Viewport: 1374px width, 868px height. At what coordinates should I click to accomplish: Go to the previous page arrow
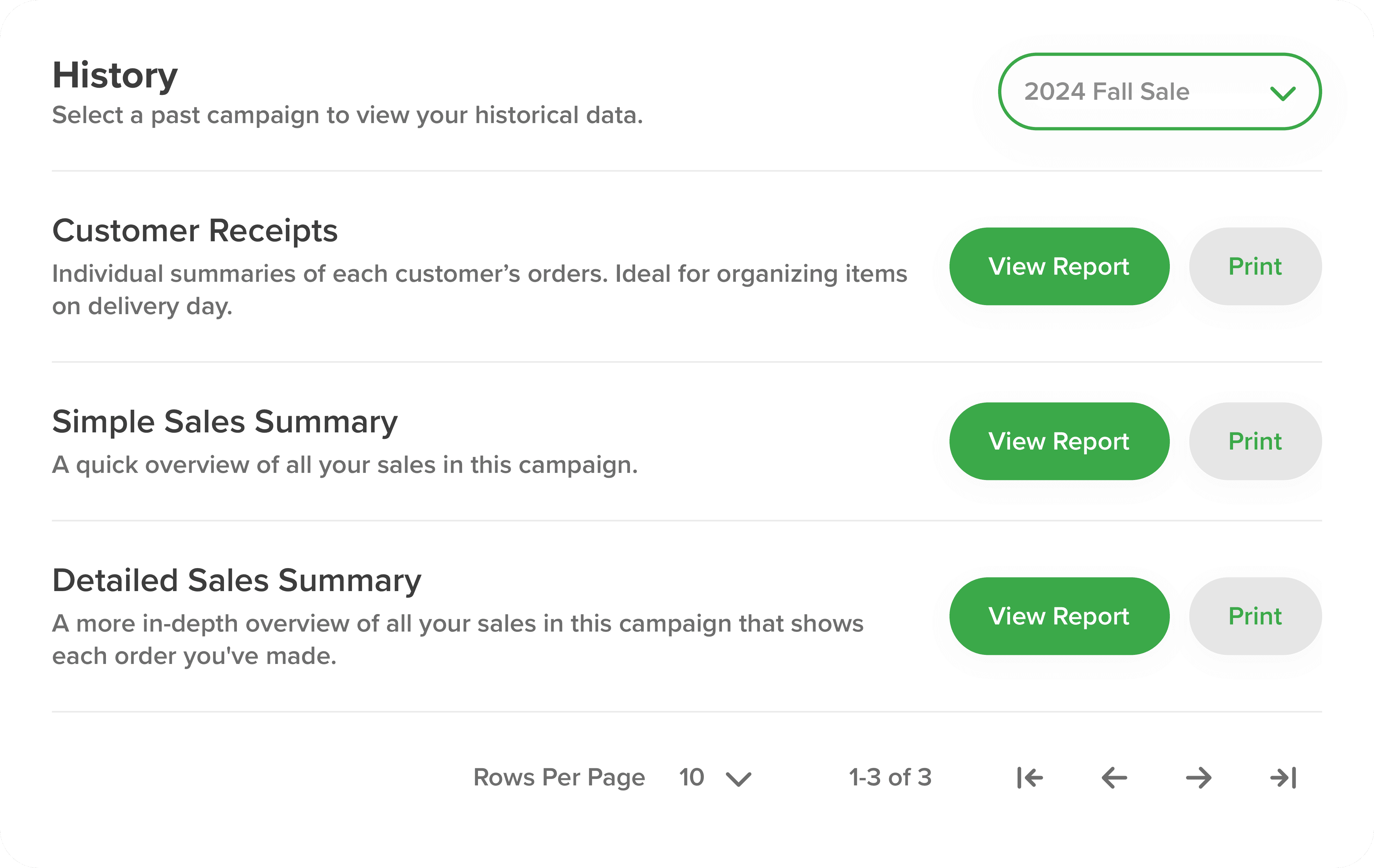(x=1114, y=778)
